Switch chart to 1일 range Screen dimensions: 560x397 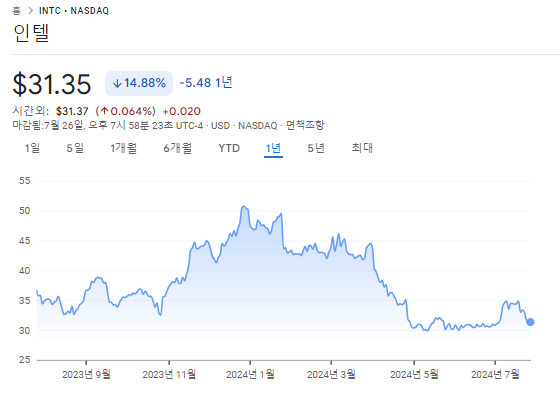pyautogui.click(x=32, y=148)
